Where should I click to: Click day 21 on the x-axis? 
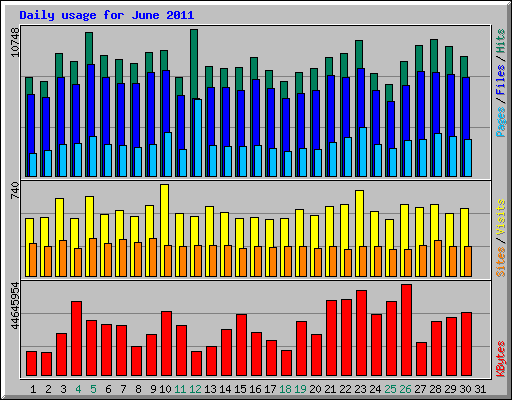(330, 389)
